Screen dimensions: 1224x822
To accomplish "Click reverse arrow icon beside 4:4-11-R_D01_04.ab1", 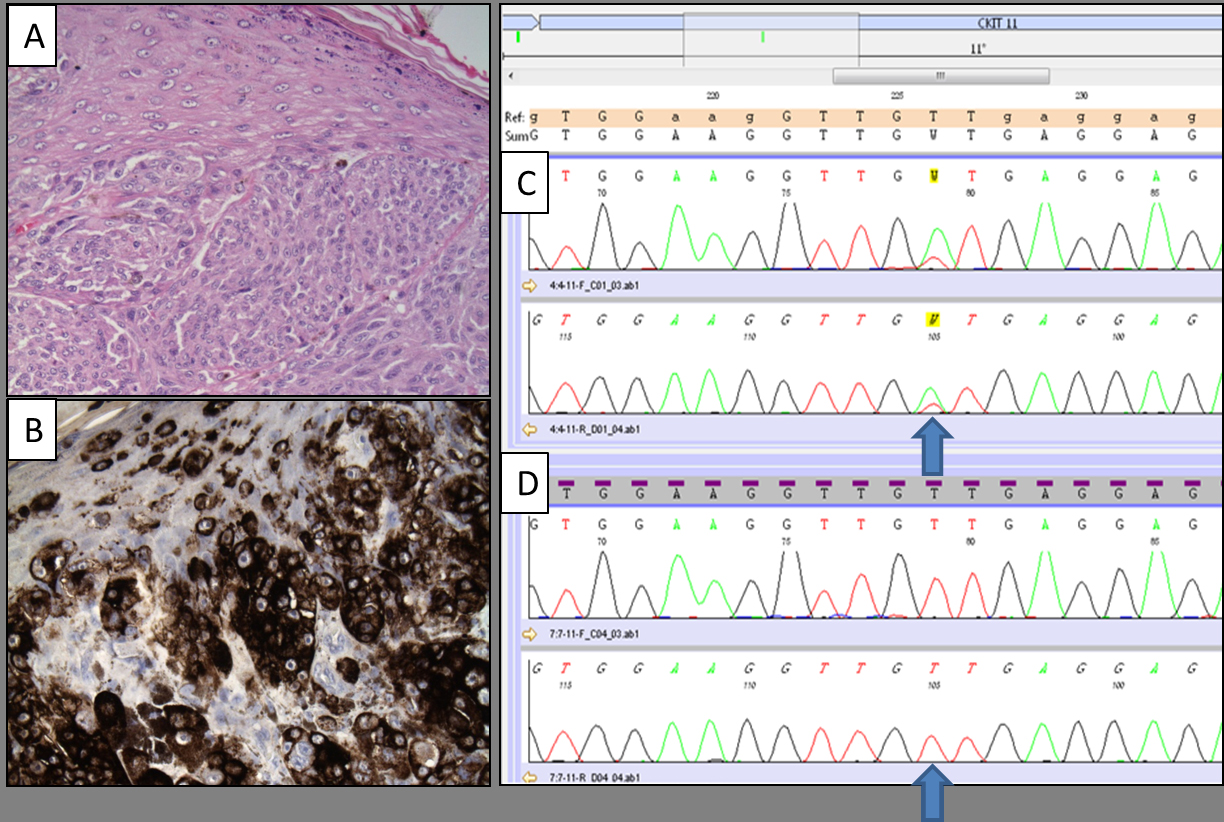I will pos(530,429).
